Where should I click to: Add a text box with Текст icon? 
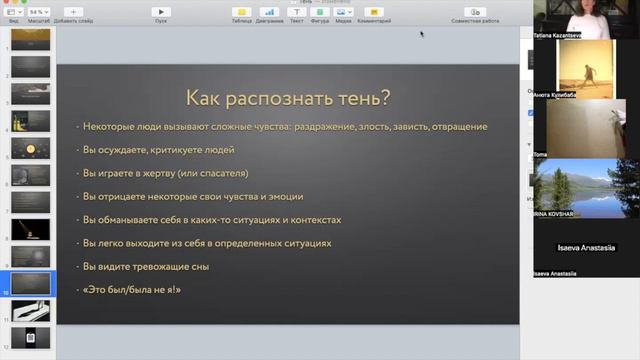click(297, 12)
